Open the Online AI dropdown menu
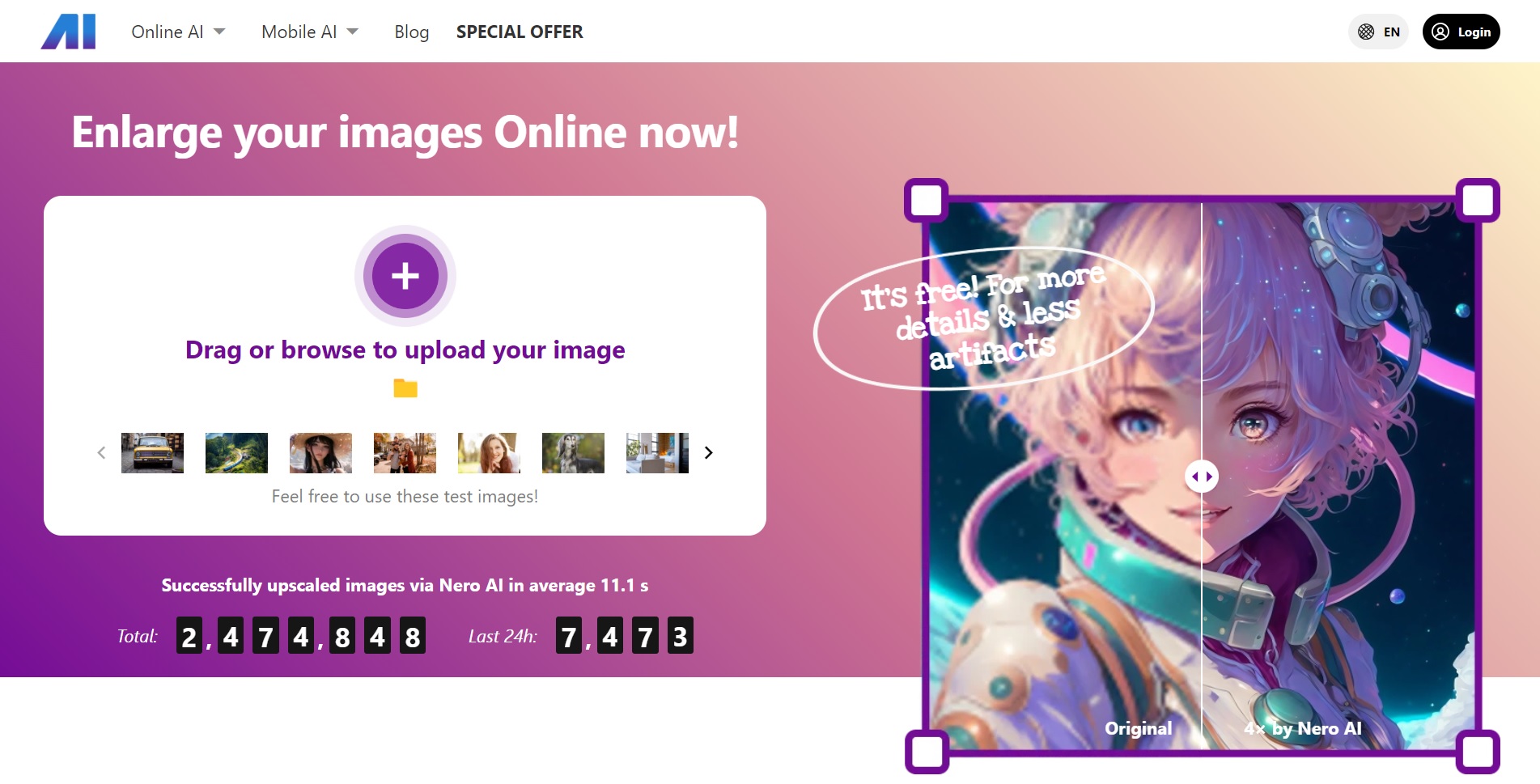This screenshot has height=784, width=1540. click(178, 32)
